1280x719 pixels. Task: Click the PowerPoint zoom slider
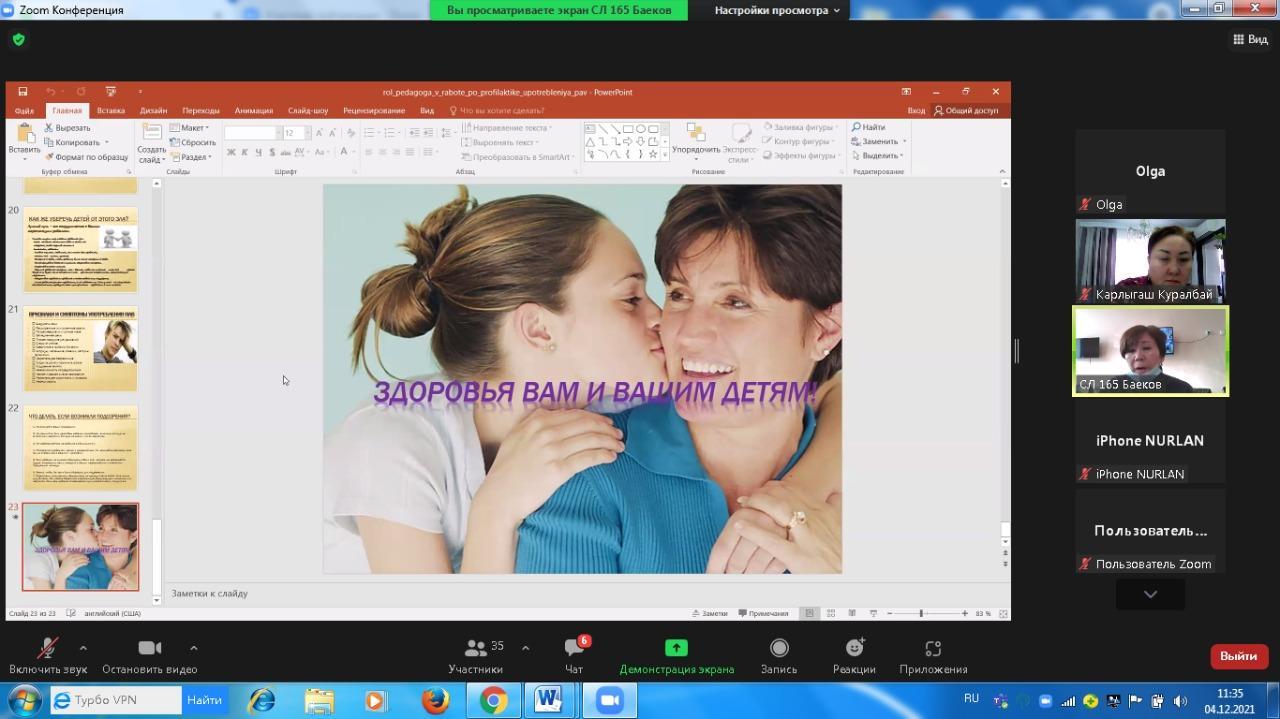(921, 613)
